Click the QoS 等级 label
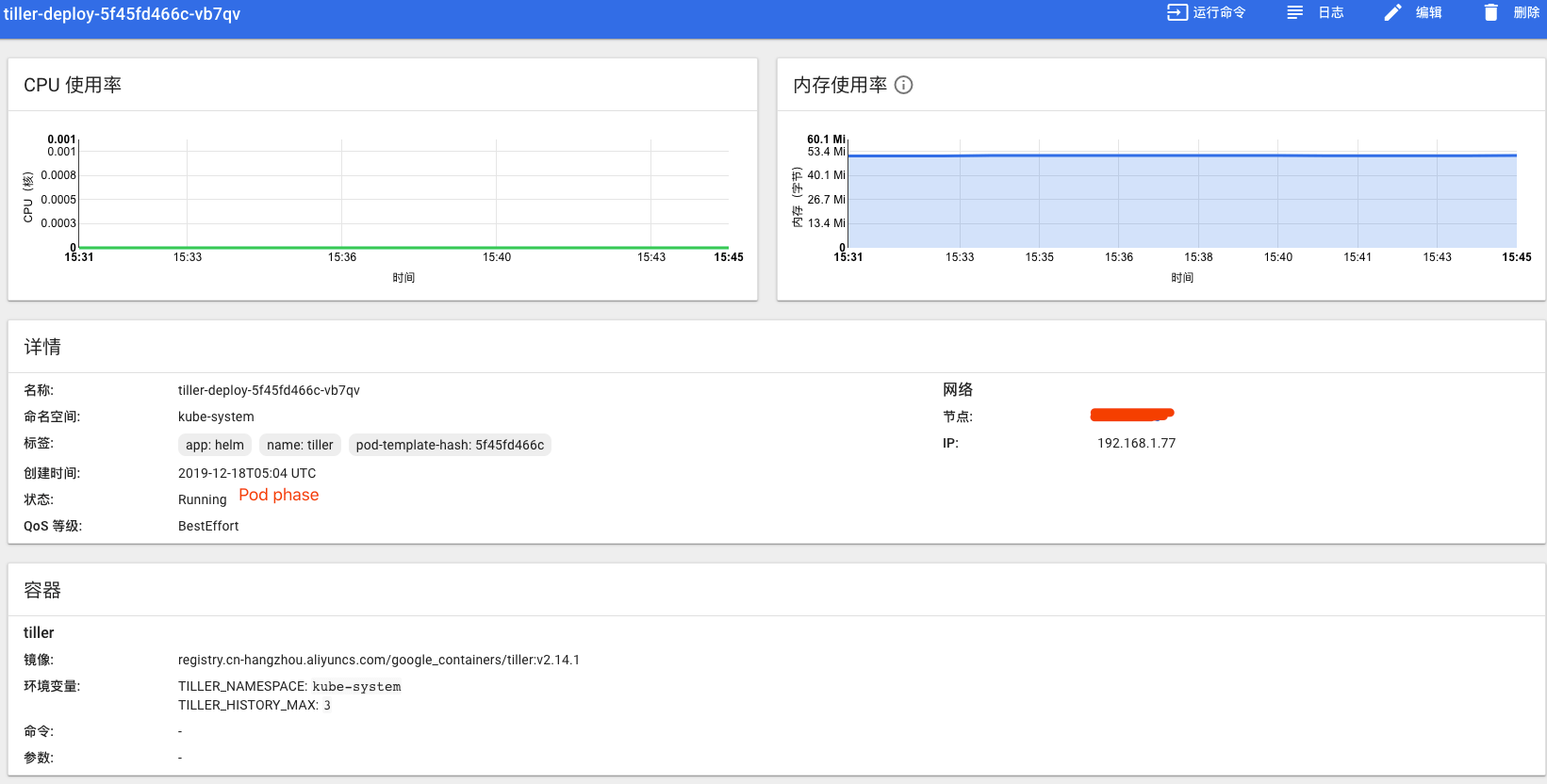Viewport: 1547px width, 784px height. (53, 526)
